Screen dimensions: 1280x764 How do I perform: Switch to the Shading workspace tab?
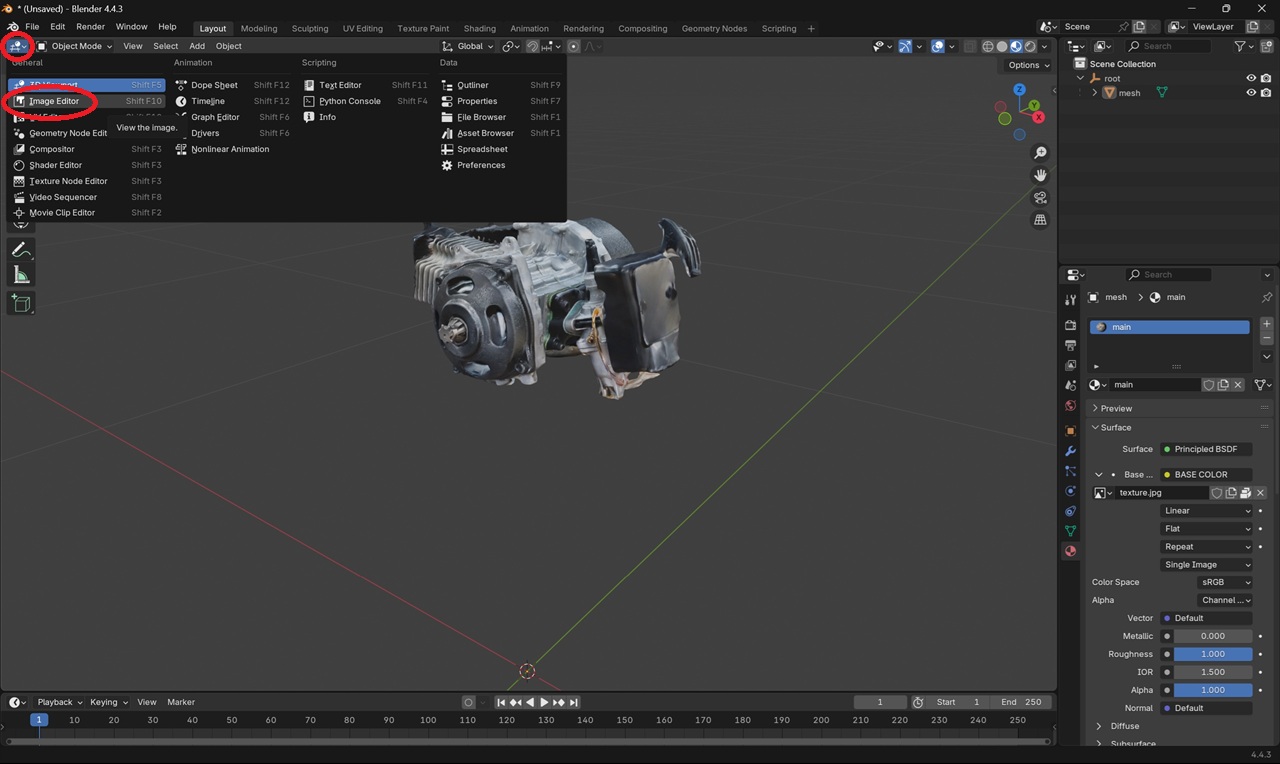(479, 28)
